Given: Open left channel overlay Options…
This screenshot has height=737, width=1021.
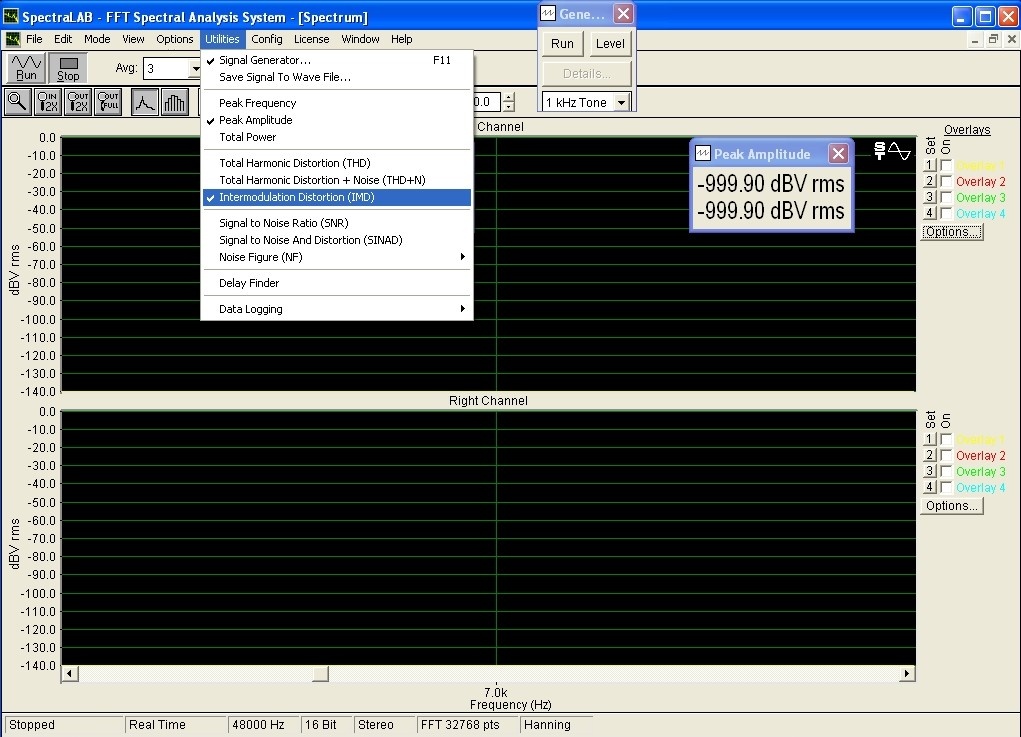Looking at the screenshot, I should [951, 232].
